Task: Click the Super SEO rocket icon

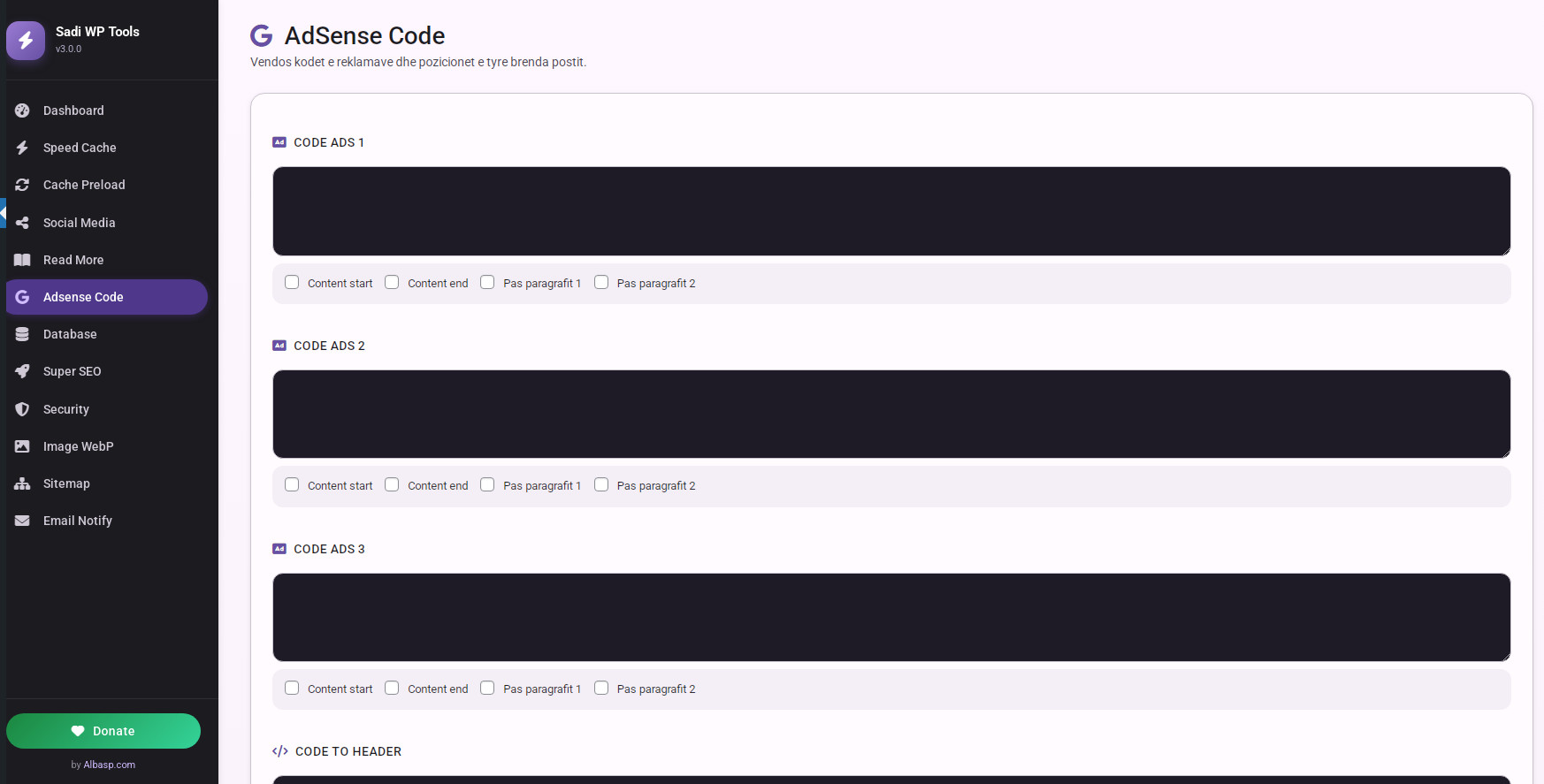Action: click(x=22, y=371)
